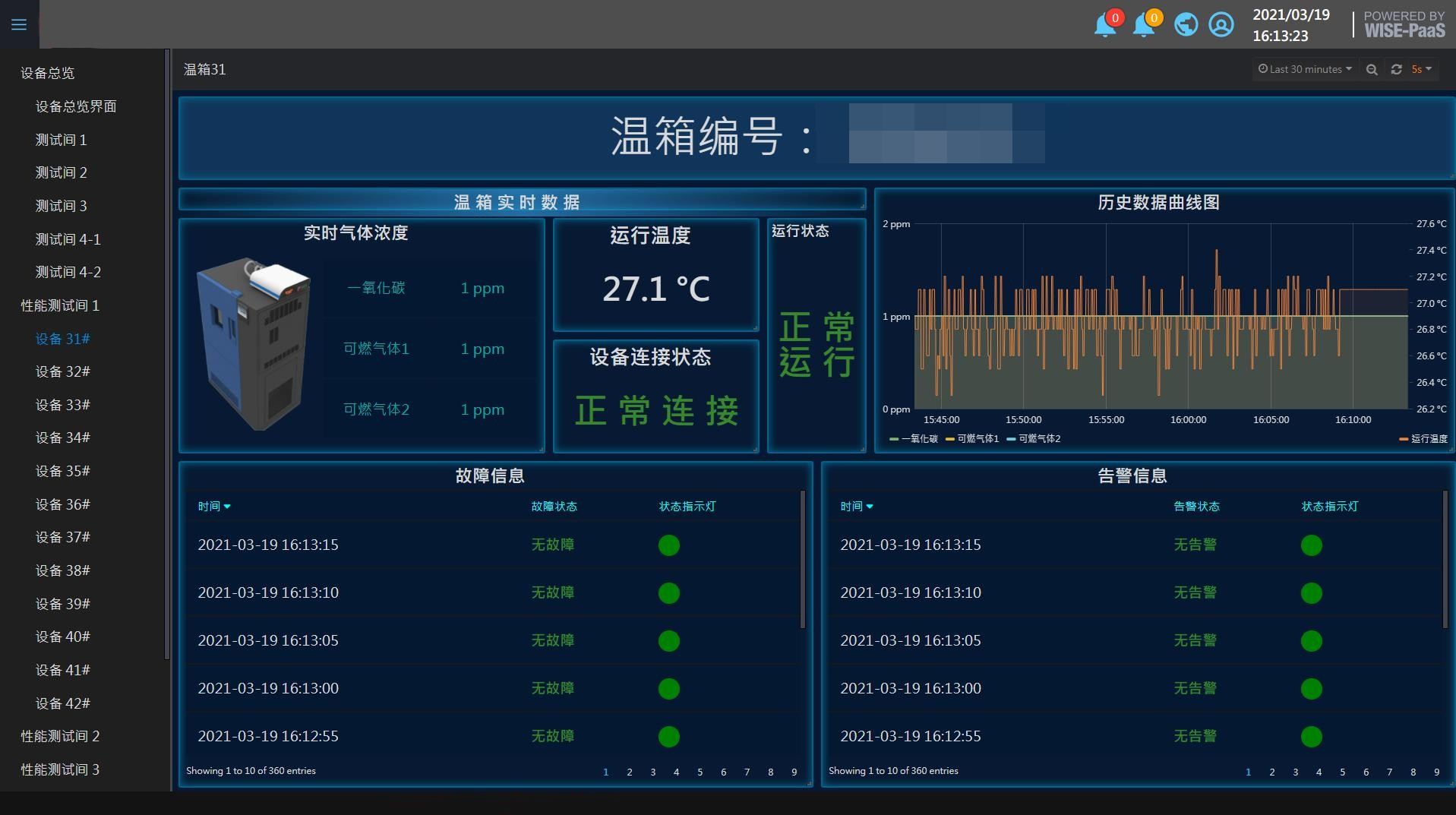Open the user account profile icon
The height and width of the screenshot is (815, 1456).
pos(1221,25)
